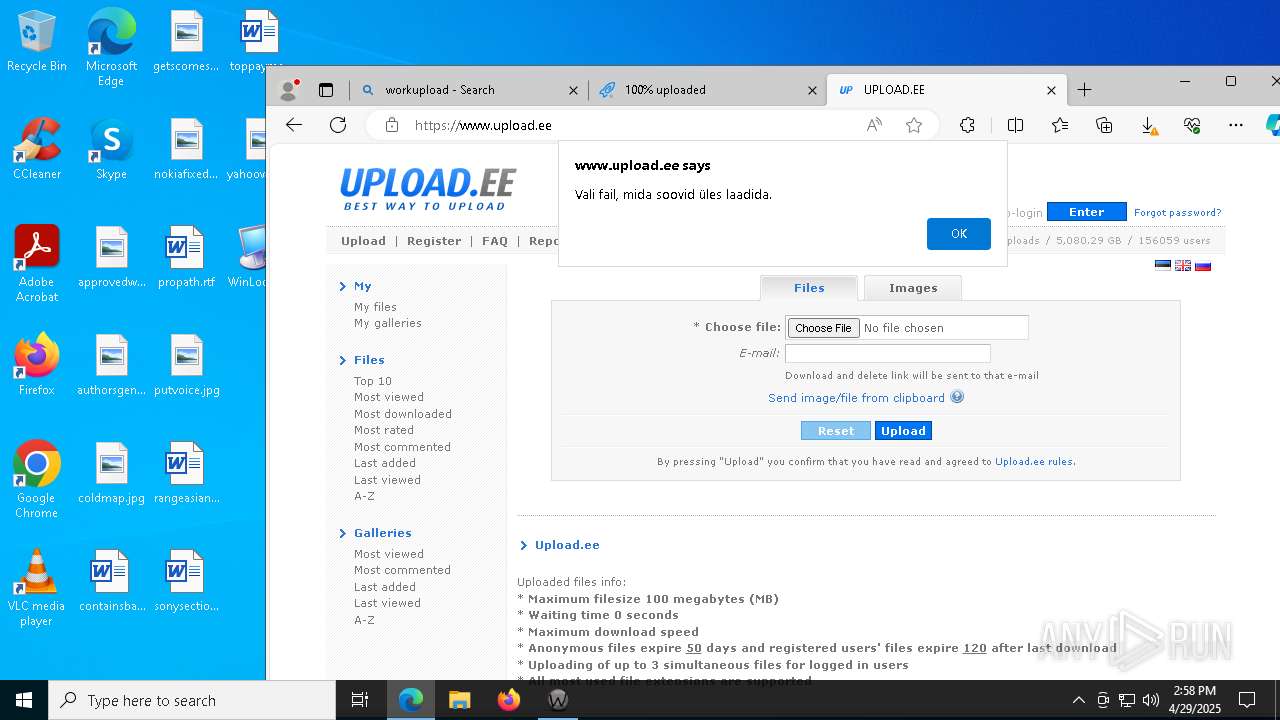Click the clipboard help question icon
The image size is (1280, 720).
click(957, 397)
